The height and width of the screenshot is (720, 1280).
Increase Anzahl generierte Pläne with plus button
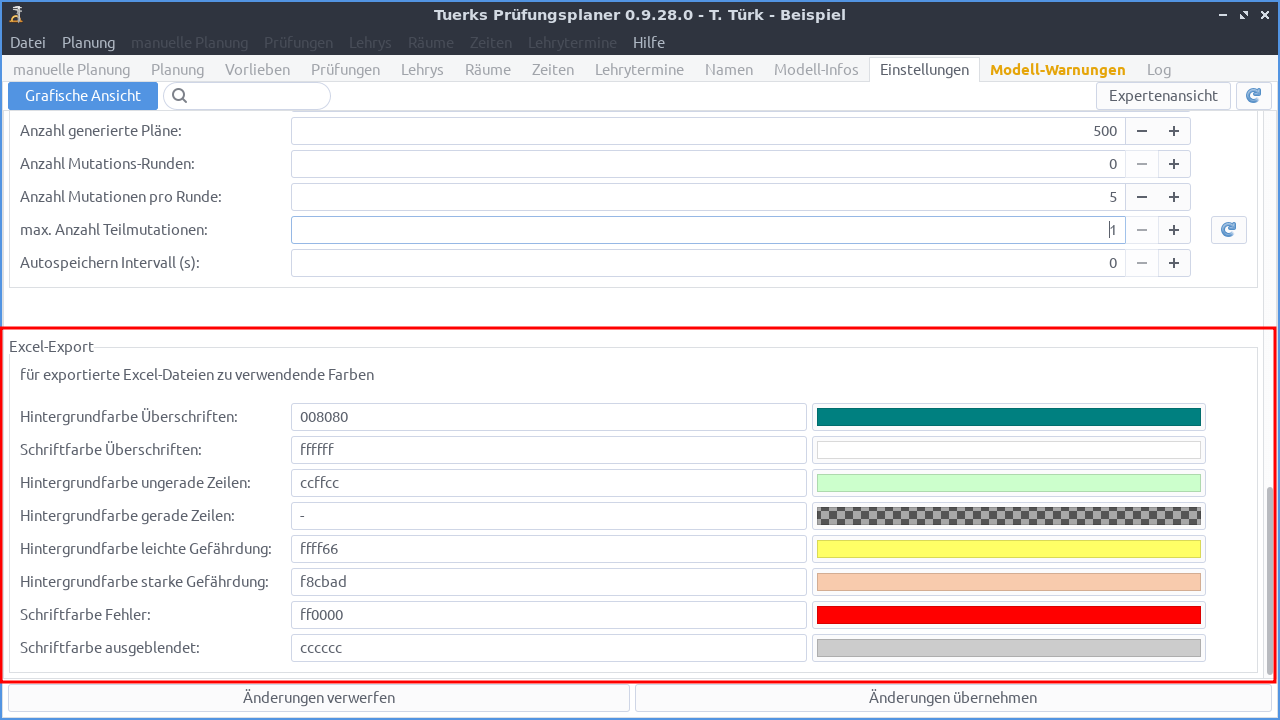[1173, 130]
